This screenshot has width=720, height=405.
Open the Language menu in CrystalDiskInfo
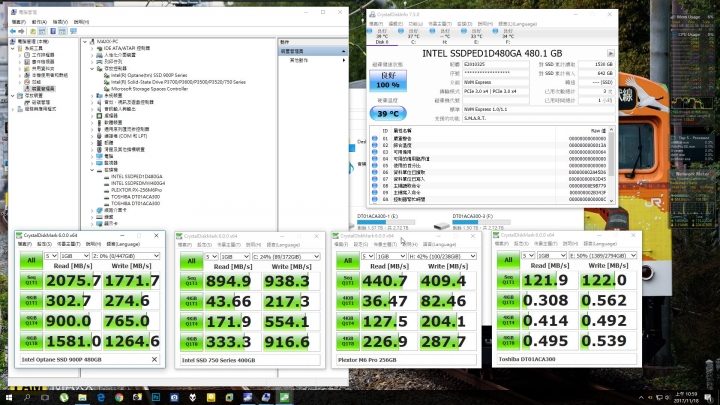pyautogui.click(x=518, y=24)
